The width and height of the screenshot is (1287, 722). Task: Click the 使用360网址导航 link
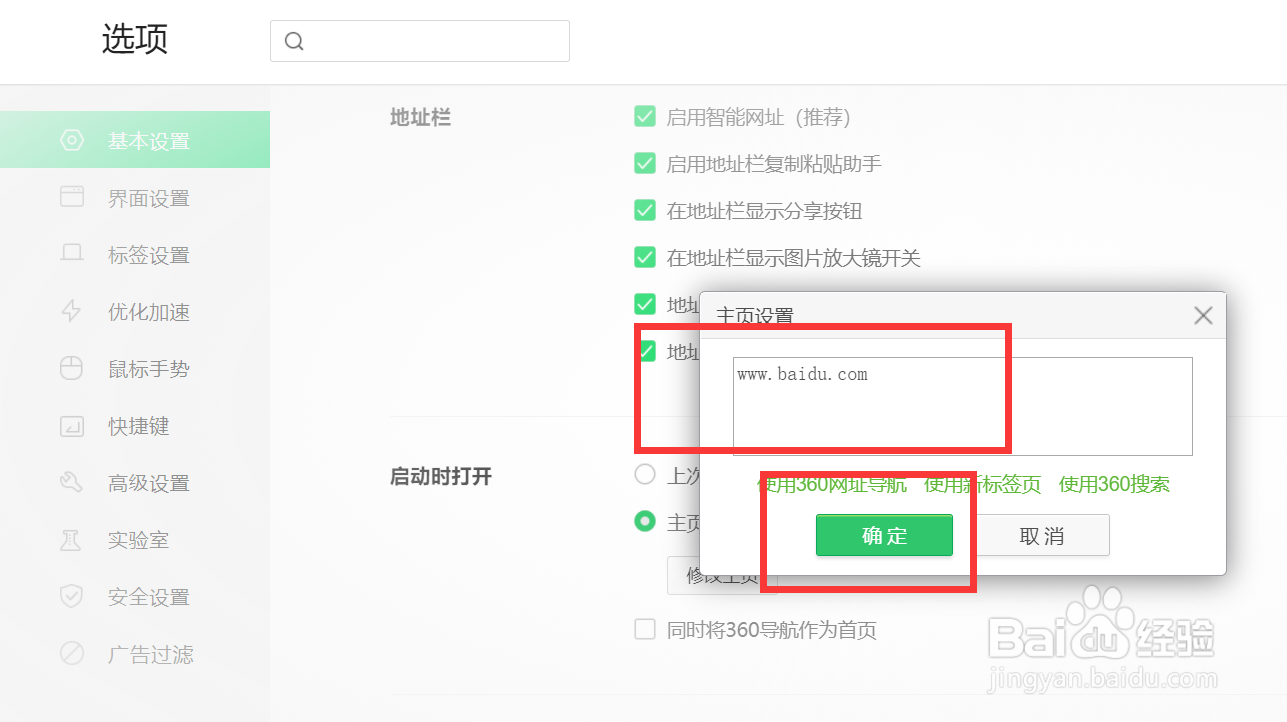pyautogui.click(x=832, y=484)
